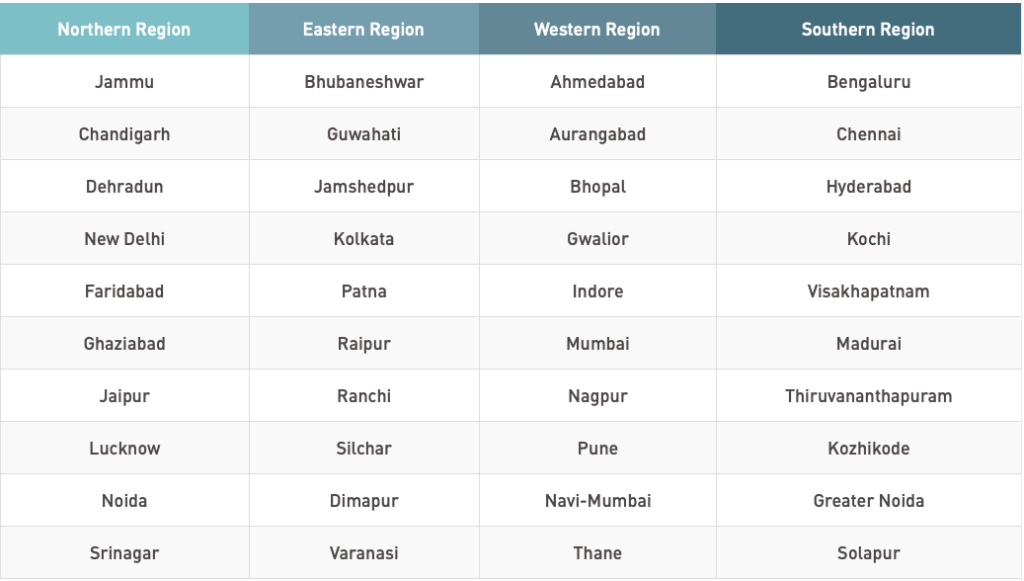This screenshot has width=1024, height=581.
Task: Click Greater Noida in Southern Region
Action: (x=869, y=501)
